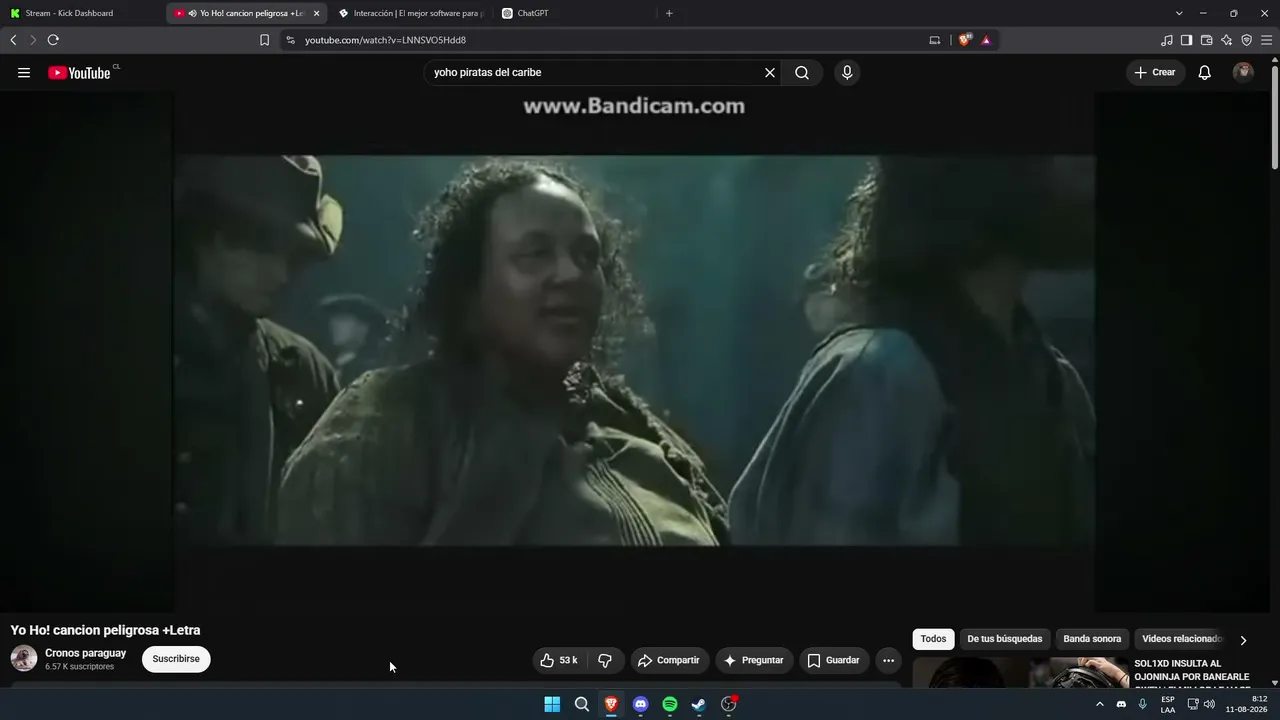Screen dimensions: 1280x720
Task: Open Discord from the taskbar
Action: tap(641, 704)
